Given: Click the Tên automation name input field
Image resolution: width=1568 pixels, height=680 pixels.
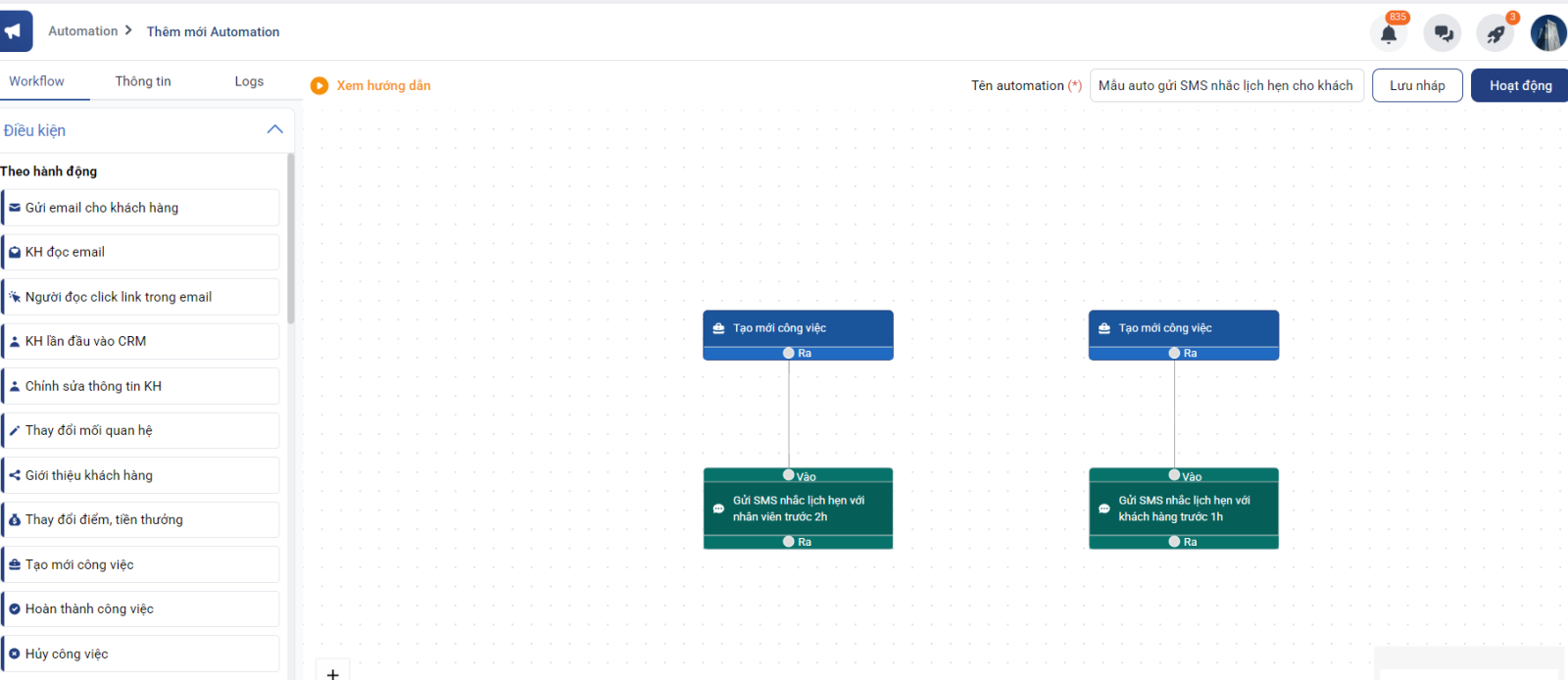Looking at the screenshot, I should [x=1226, y=85].
